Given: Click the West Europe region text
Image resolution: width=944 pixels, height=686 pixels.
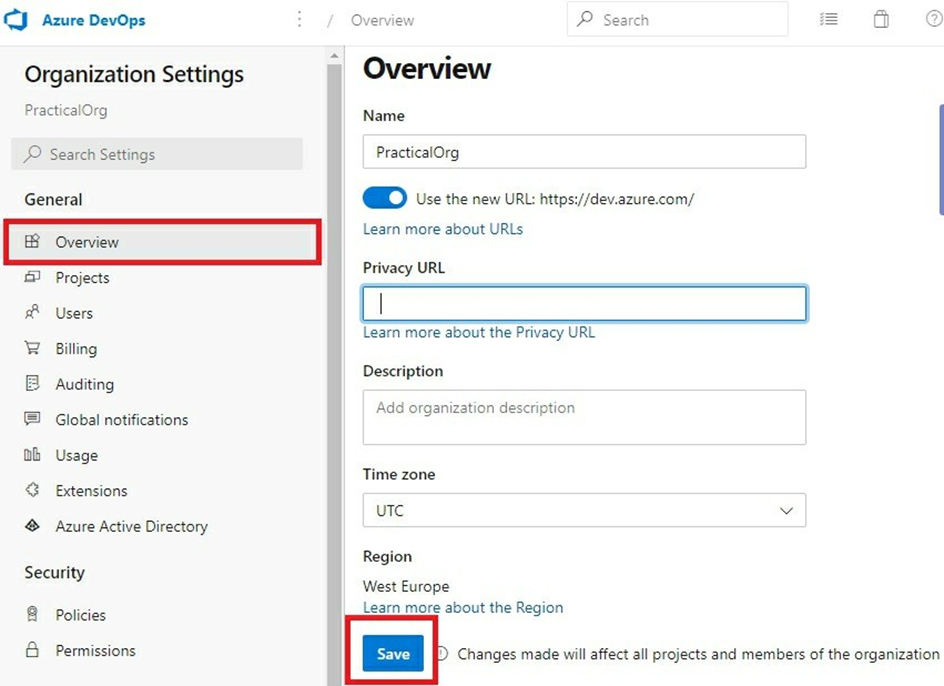Looking at the screenshot, I should (x=406, y=586).
